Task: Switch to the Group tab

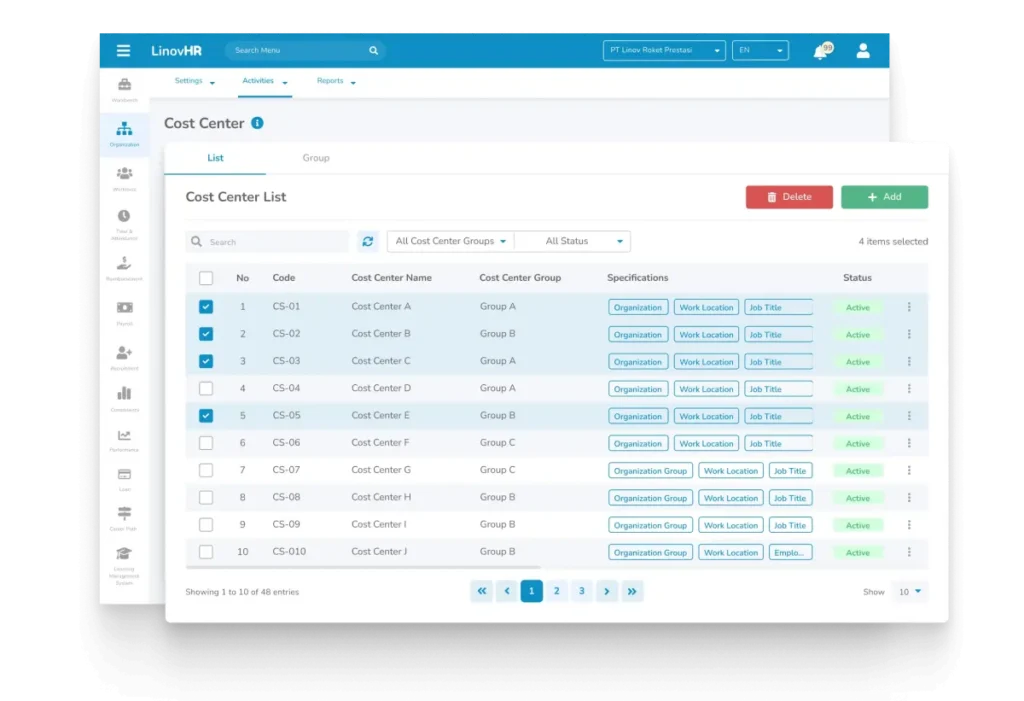Action: [315, 157]
